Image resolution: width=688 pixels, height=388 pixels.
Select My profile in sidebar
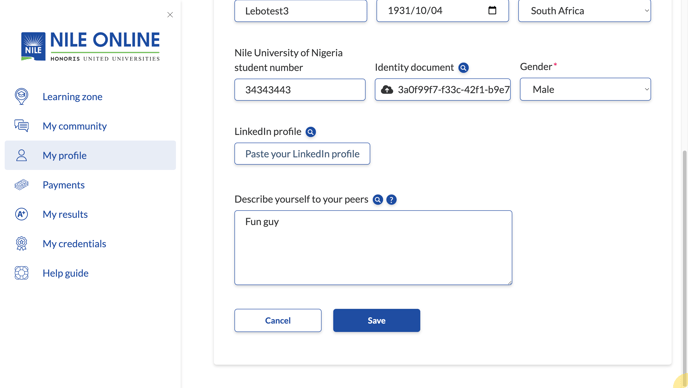tap(90, 155)
